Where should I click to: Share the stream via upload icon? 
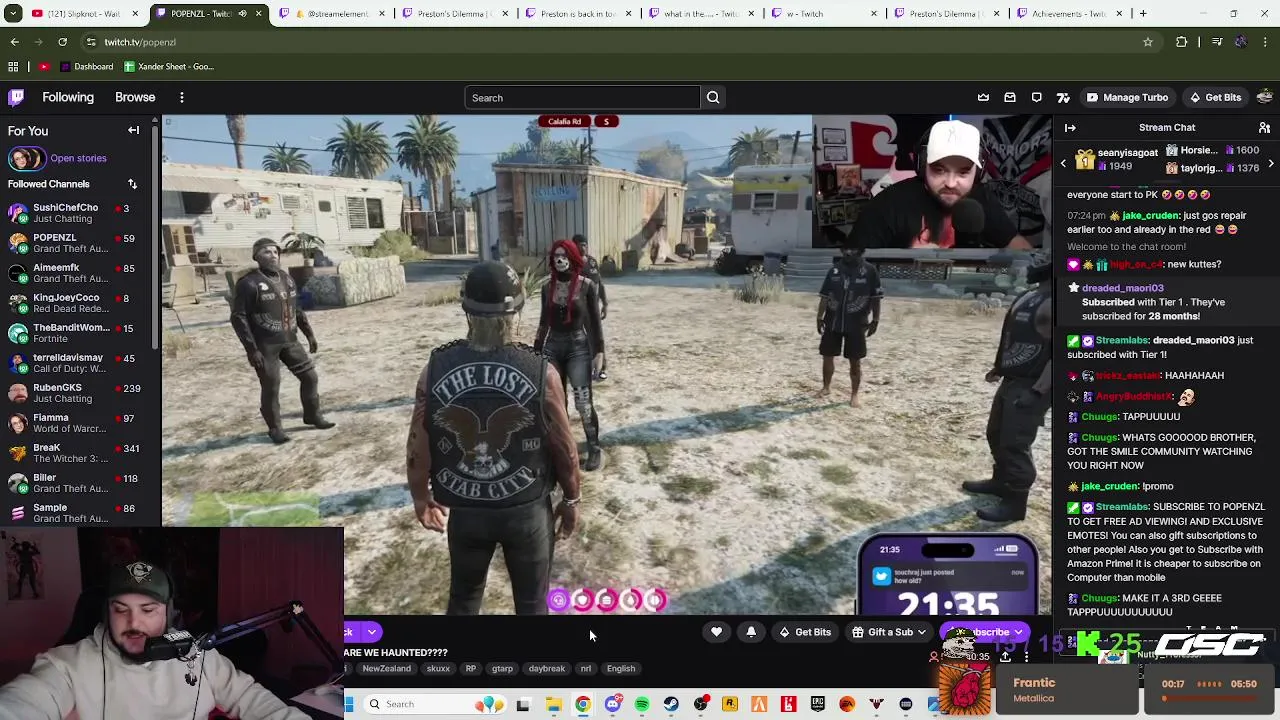[x=1005, y=657]
